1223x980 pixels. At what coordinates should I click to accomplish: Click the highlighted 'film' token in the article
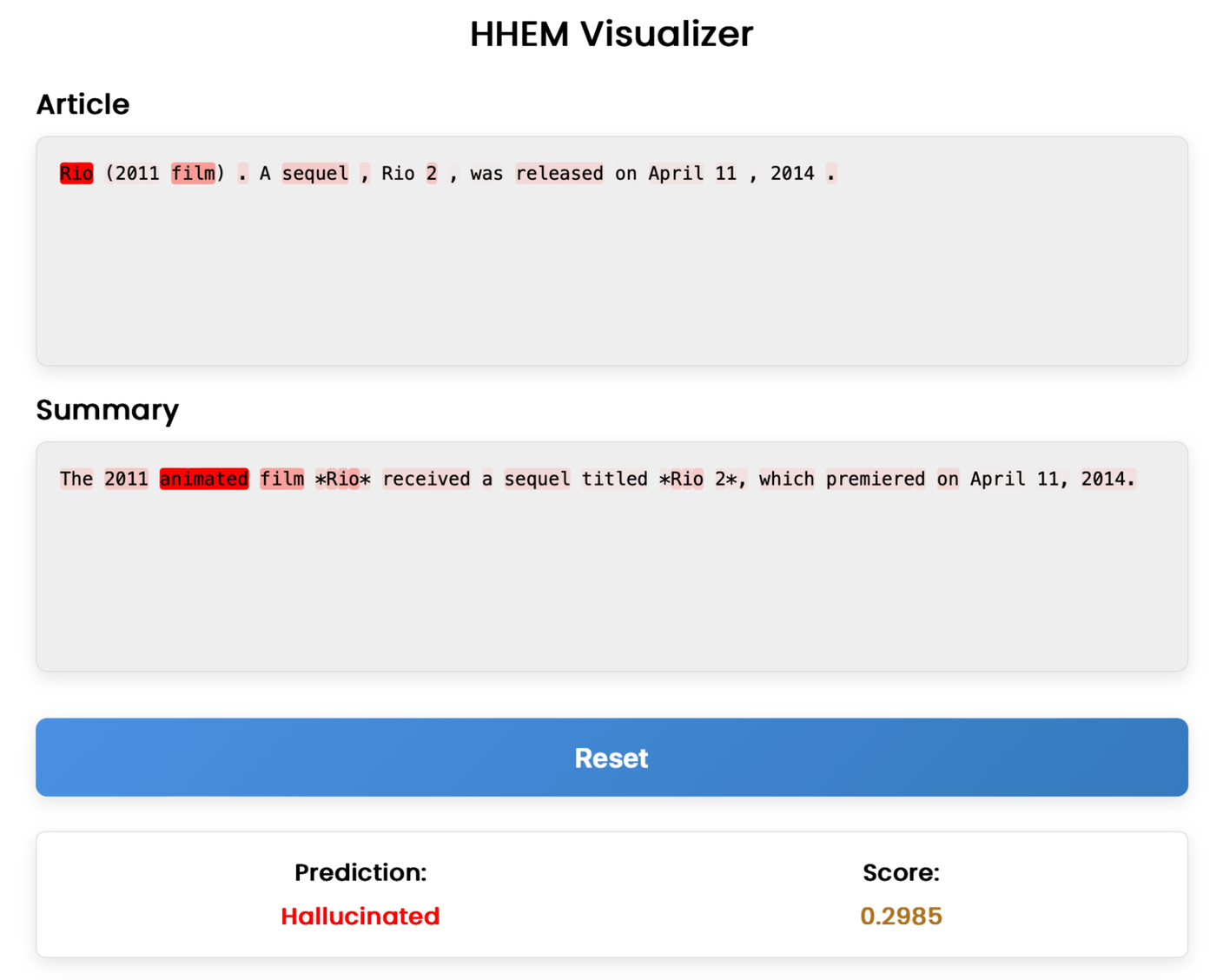pos(193,173)
